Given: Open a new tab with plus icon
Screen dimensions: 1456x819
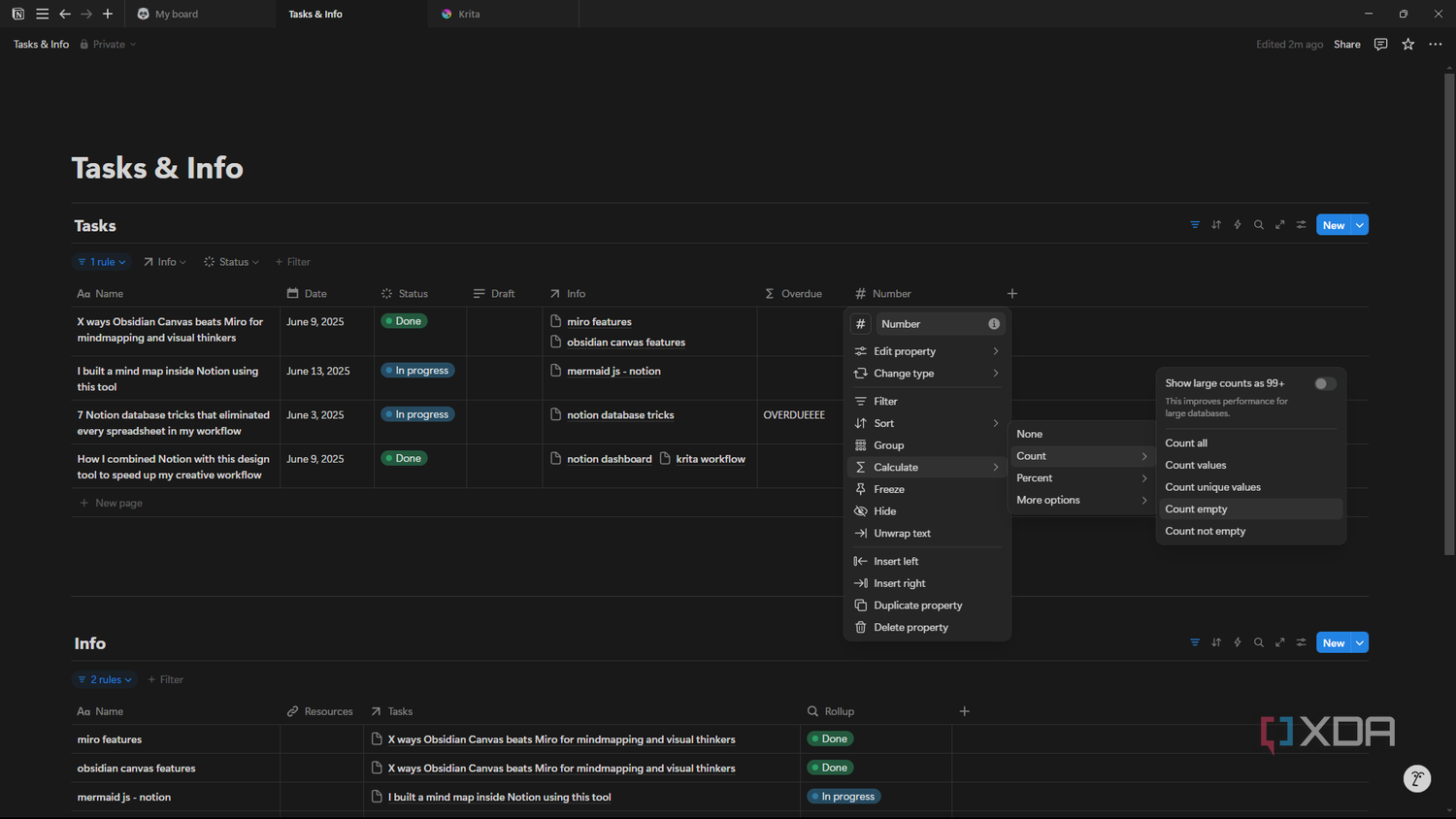Looking at the screenshot, I should tap(108, 15).
